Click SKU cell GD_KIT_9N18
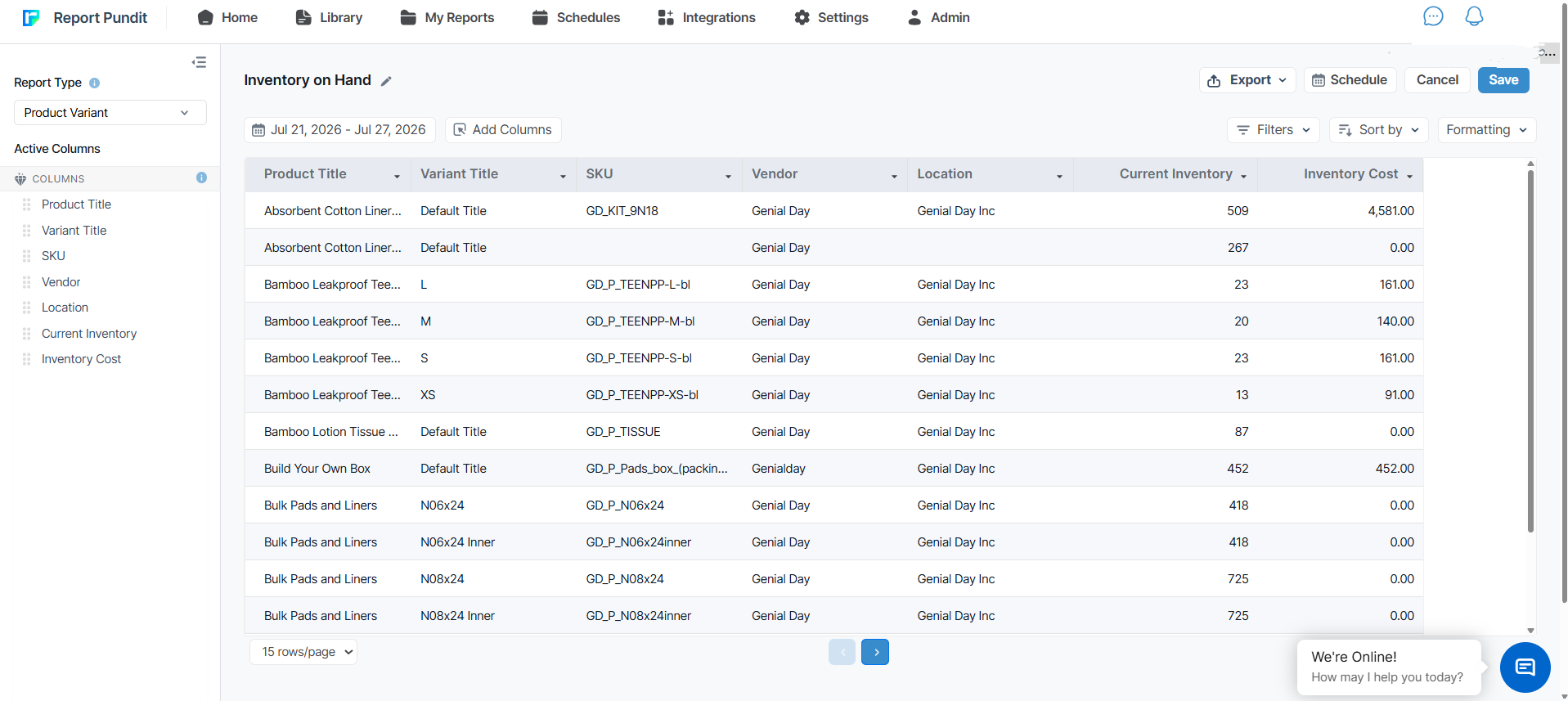The height and width of the screenshot is (701, 1568). pos(622,211)
